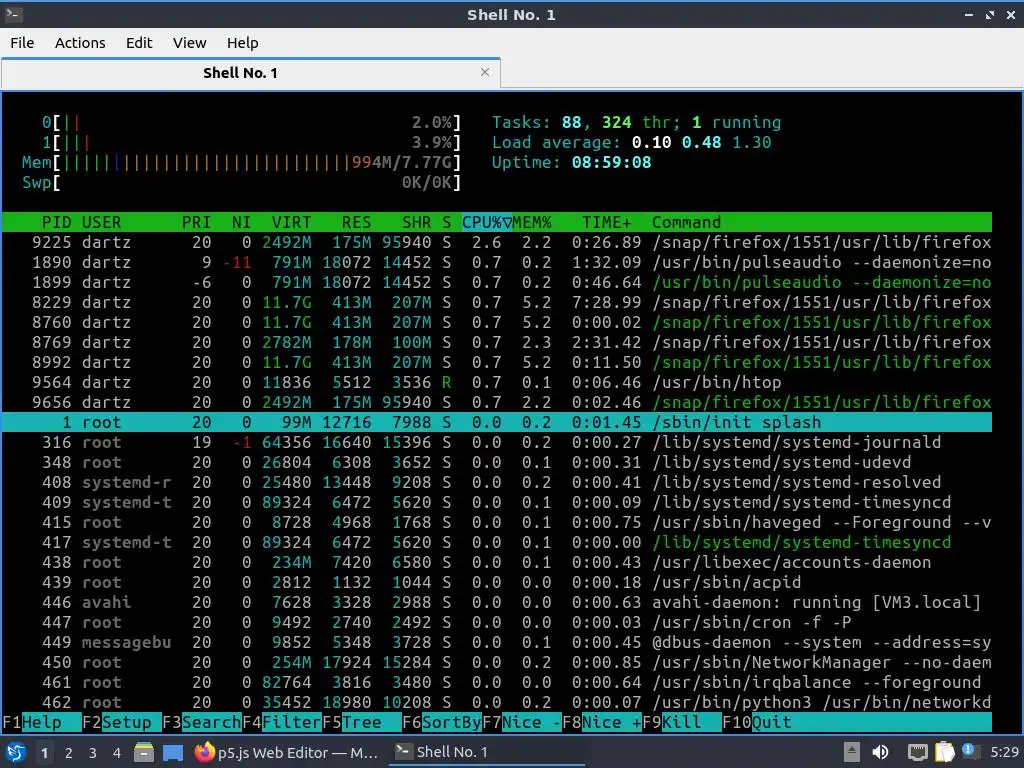Screen dimensions: 1024x768
Task: Open the volume control tray icon
Action: (x=880, y=752)
